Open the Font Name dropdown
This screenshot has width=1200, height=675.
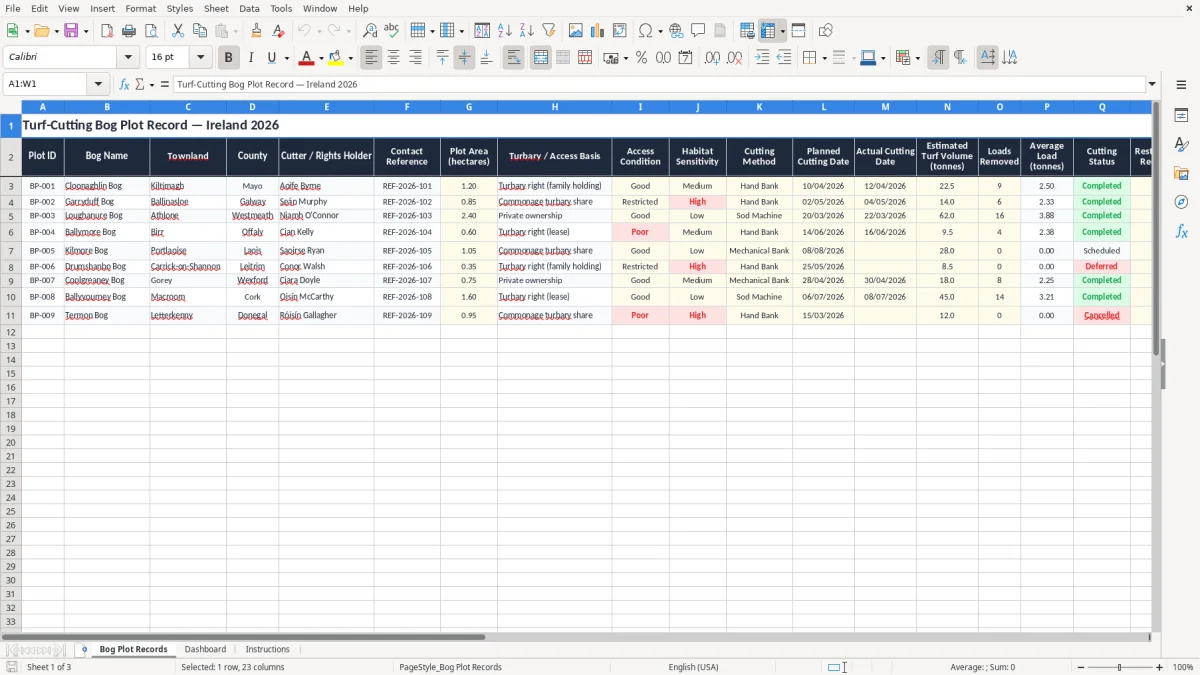pos(128,58)
